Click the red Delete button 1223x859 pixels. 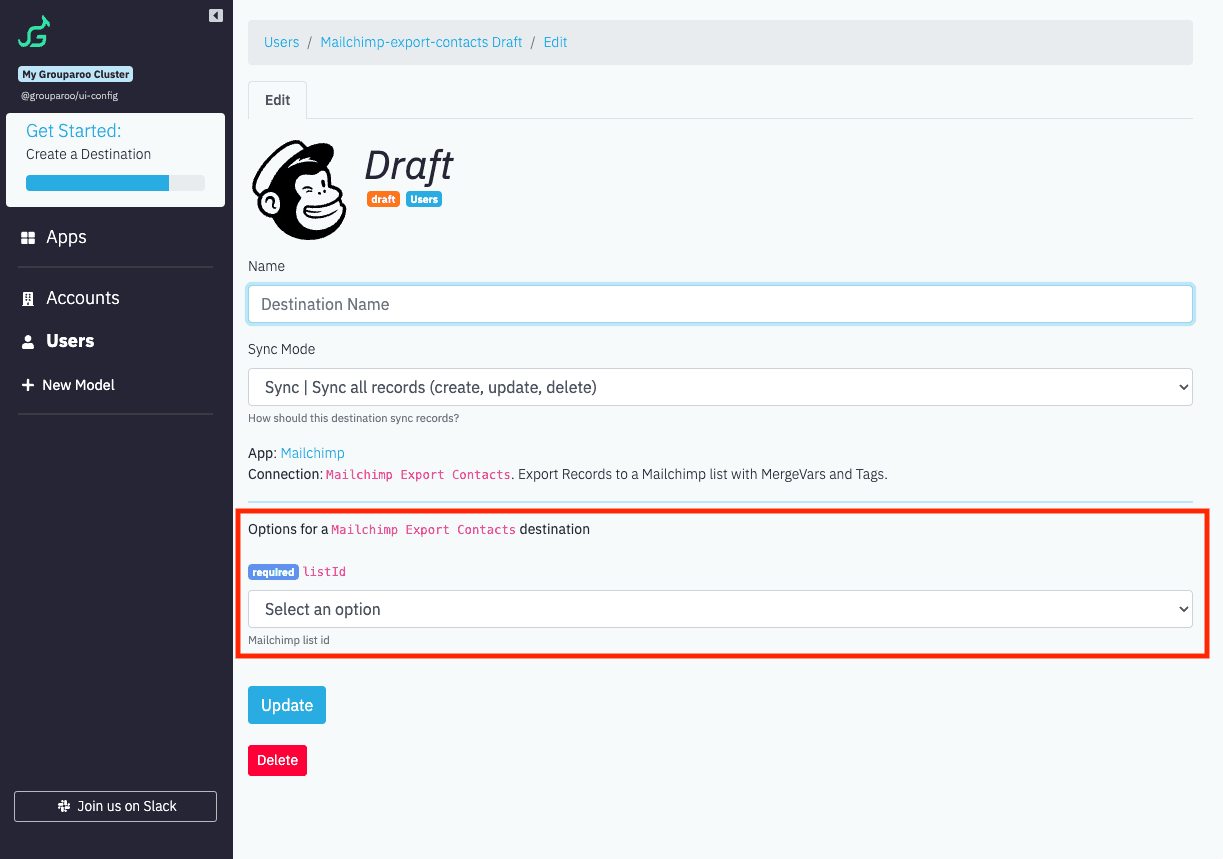(x=277, y=760)
